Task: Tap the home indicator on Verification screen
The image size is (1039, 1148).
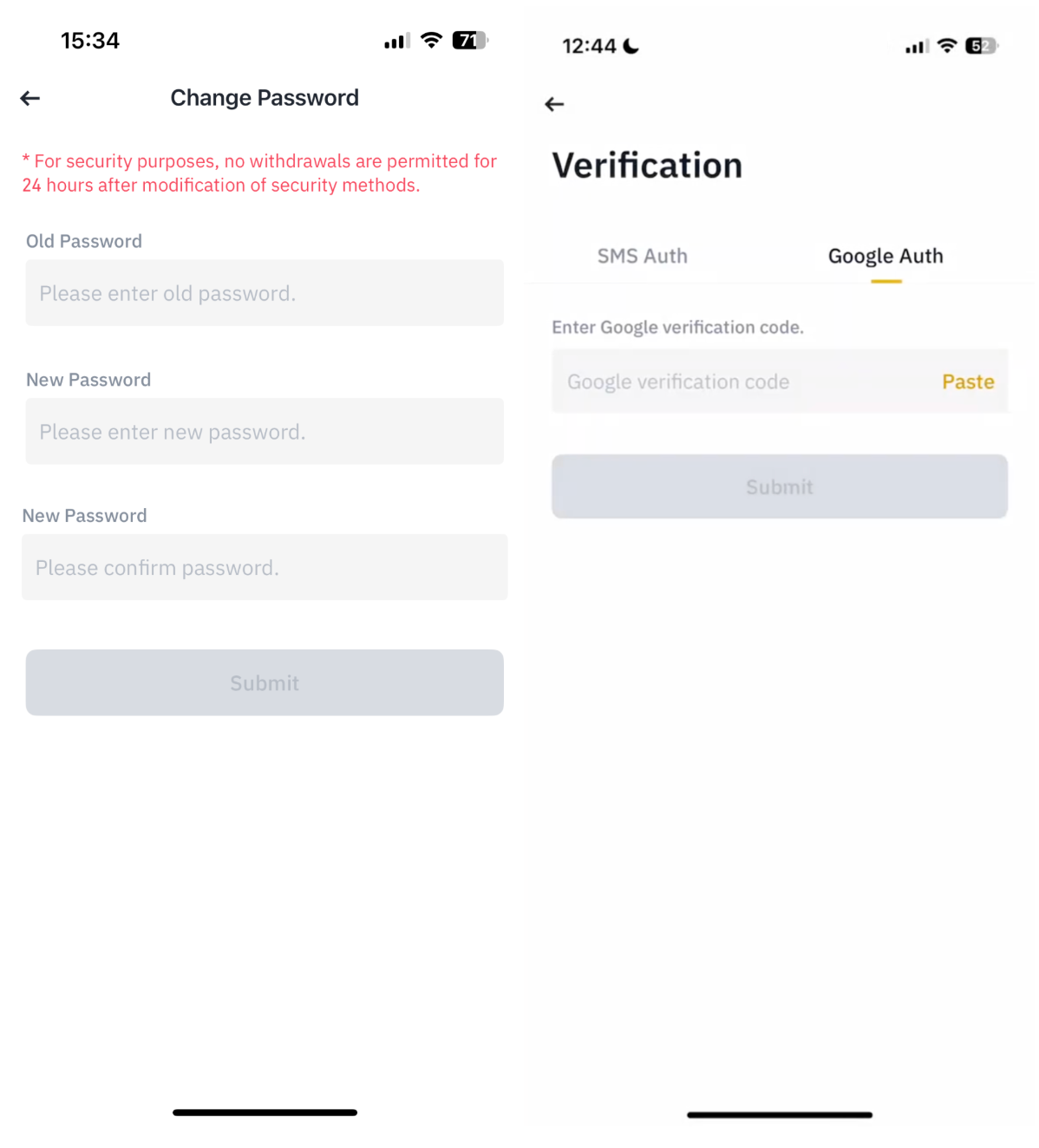Action: [x=780, y=1115]
